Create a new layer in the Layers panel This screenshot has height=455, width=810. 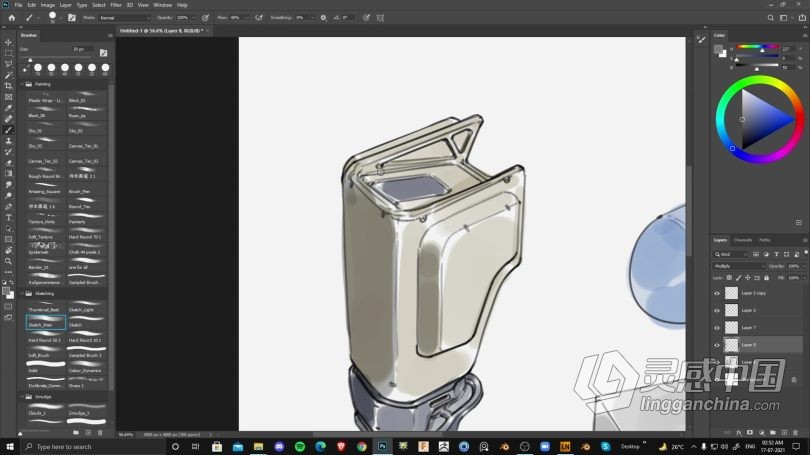pyautogui.click(x=784, y=432)
